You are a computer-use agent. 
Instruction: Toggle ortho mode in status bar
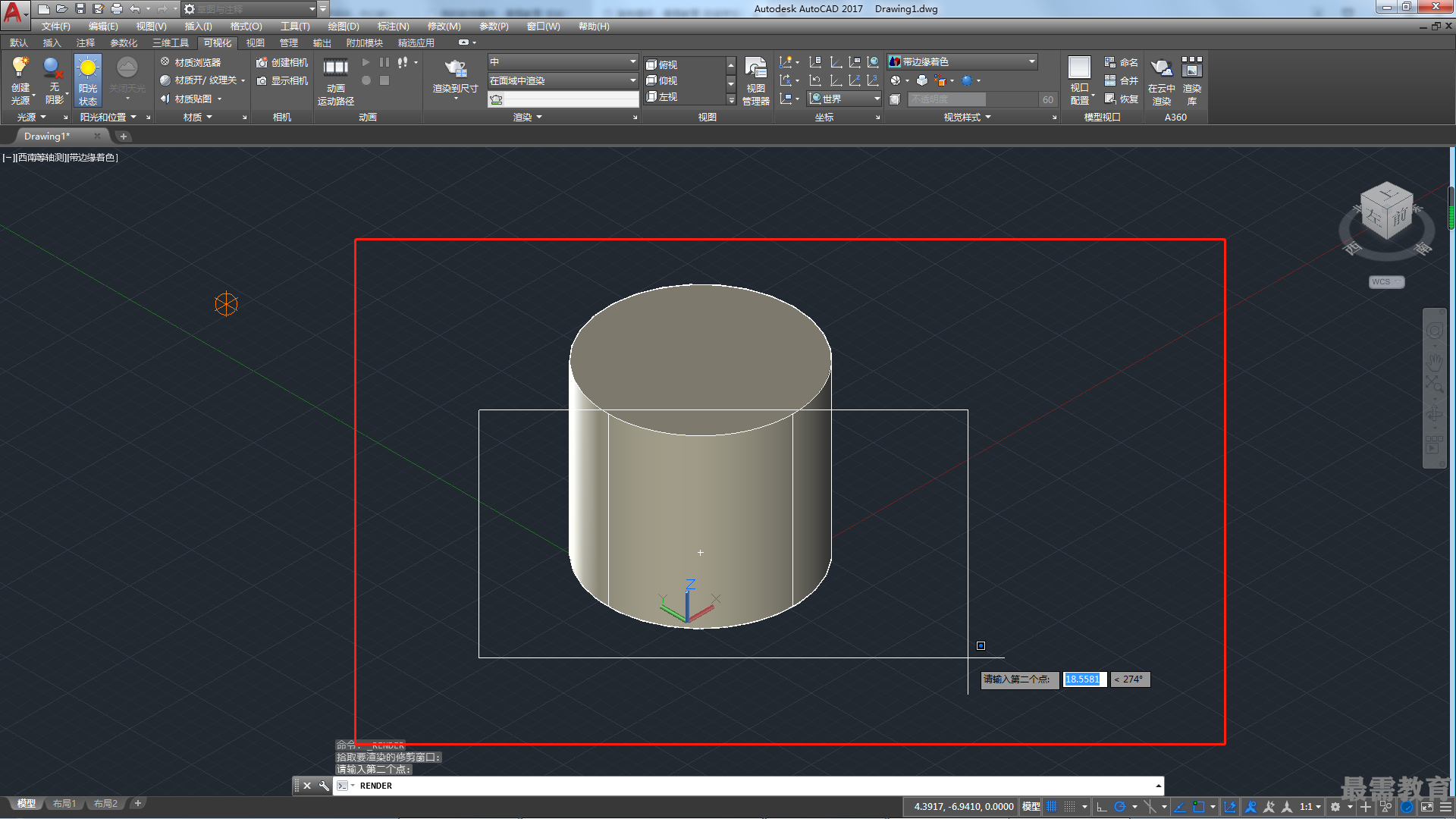tap(1102, 807)
